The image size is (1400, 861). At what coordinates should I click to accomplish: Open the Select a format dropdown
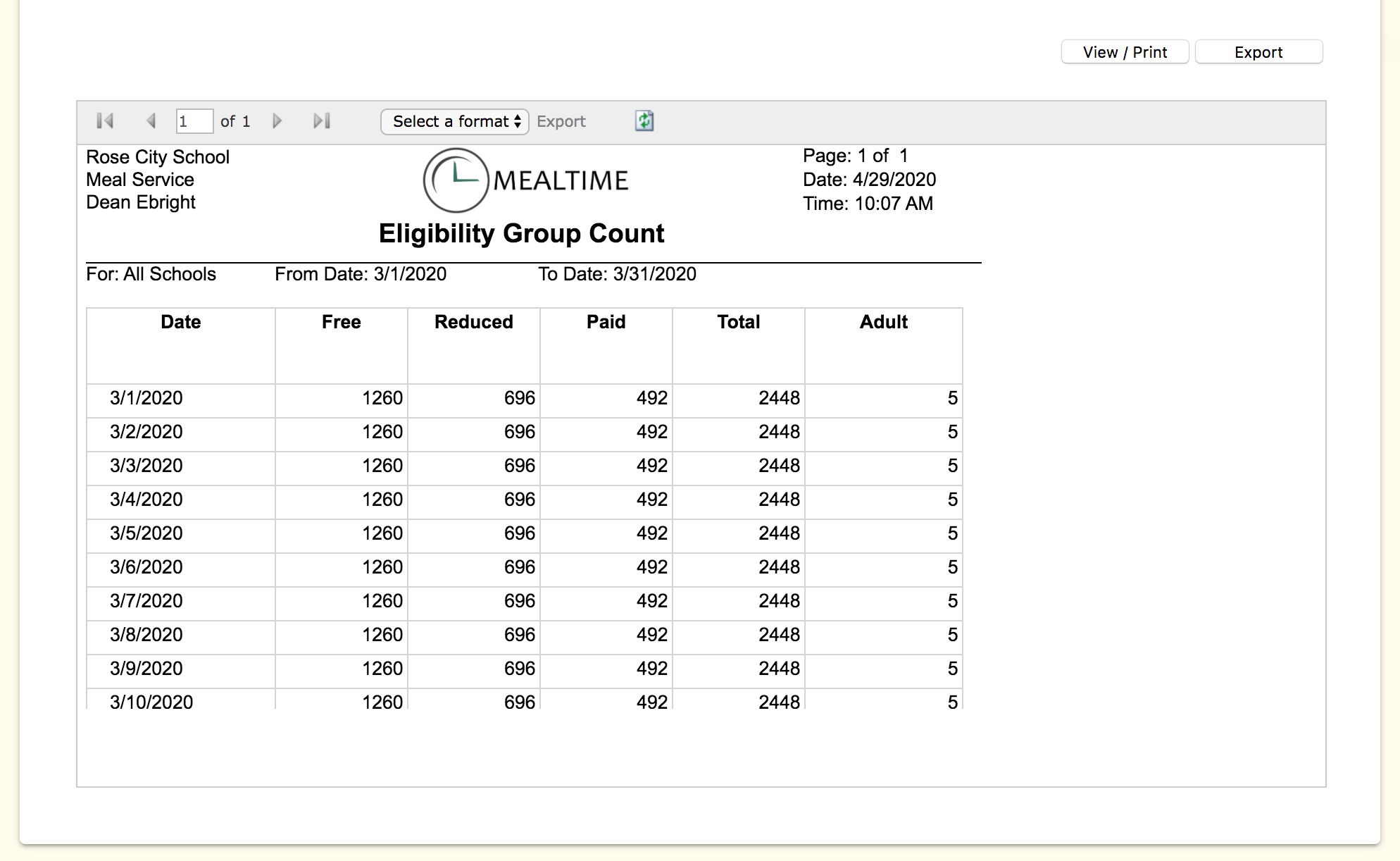point(455,121)
